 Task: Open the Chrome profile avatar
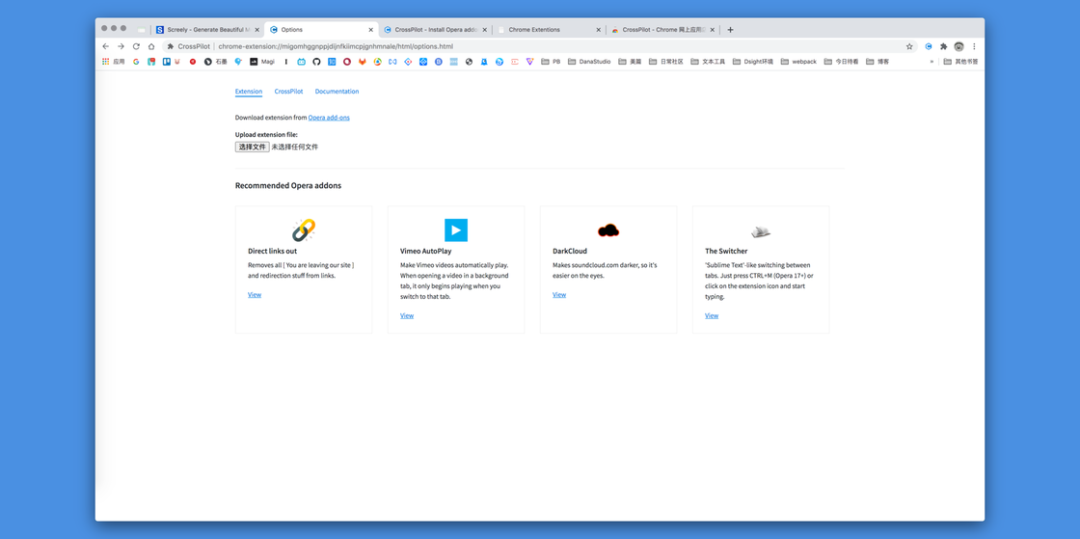959,46
